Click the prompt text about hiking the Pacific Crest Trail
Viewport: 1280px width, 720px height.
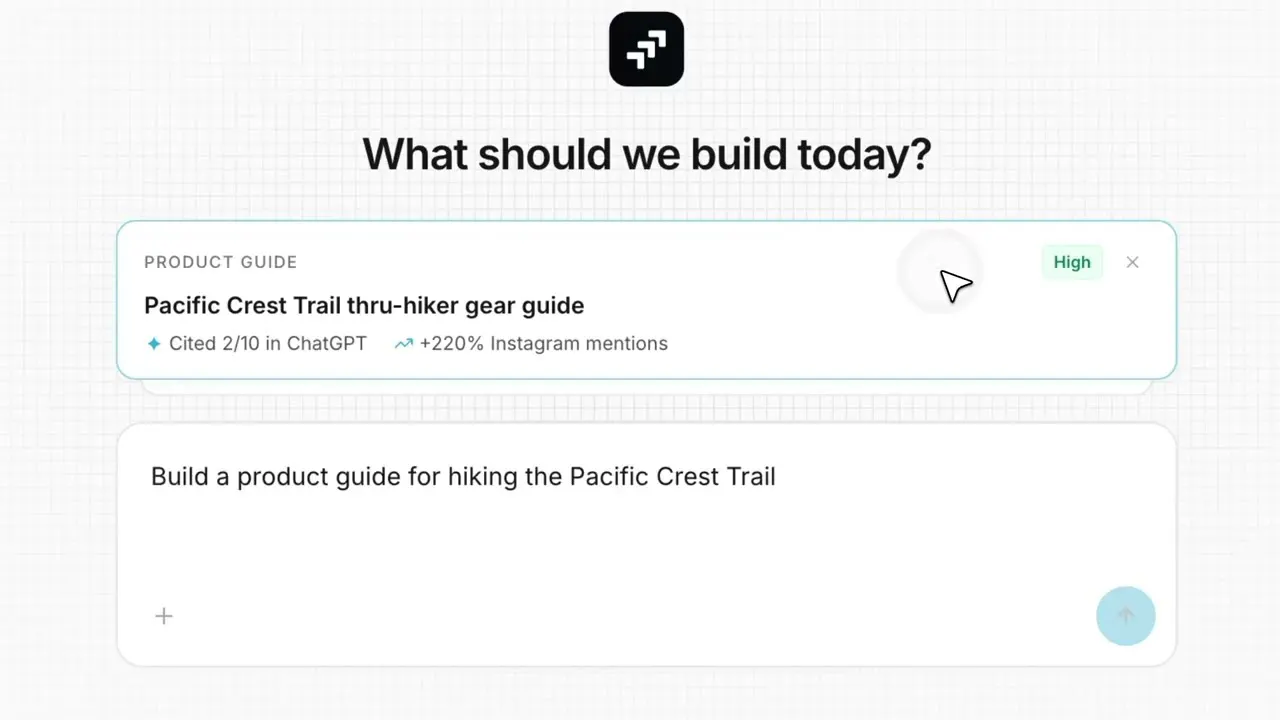click(463, 476)
